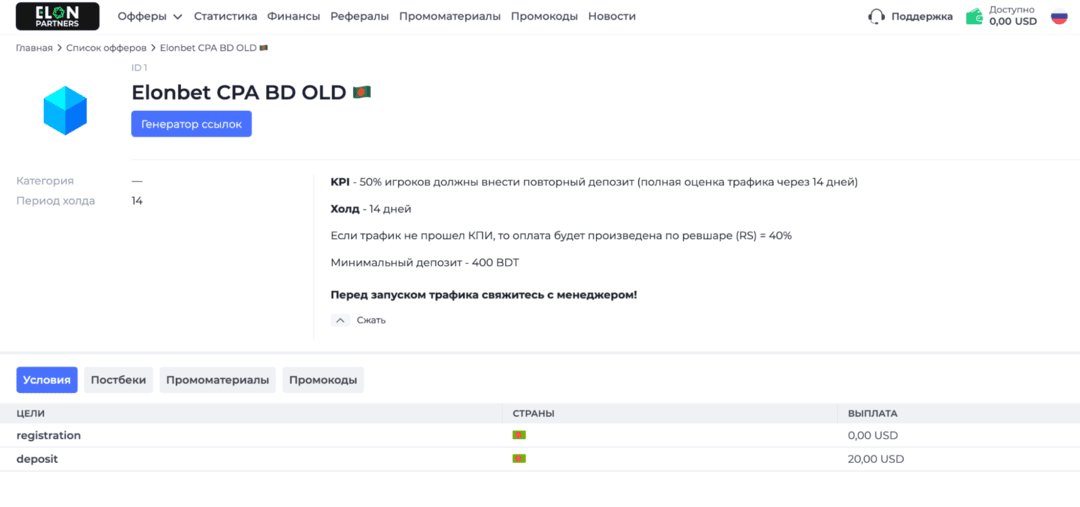Click the 0,00 USD registration payout
This screenshot has width=1080, height=507.
tap(873, 435)
